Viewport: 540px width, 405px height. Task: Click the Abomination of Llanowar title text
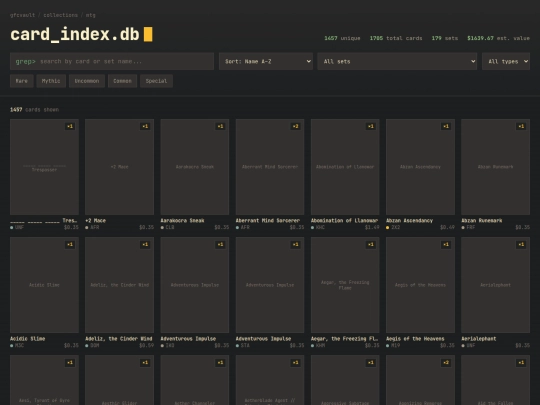tap(344, 221)
